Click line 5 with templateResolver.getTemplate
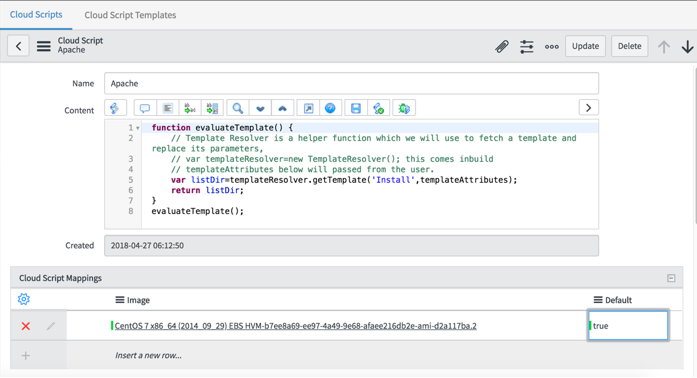Image resolution: width=697 pixels, height=378 pixels. 344,180
